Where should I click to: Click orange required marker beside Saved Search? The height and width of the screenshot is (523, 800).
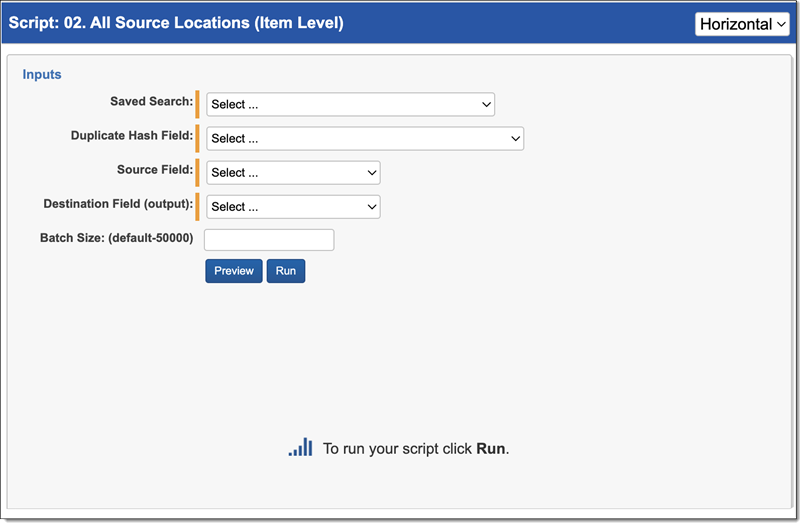coord(198,104)
